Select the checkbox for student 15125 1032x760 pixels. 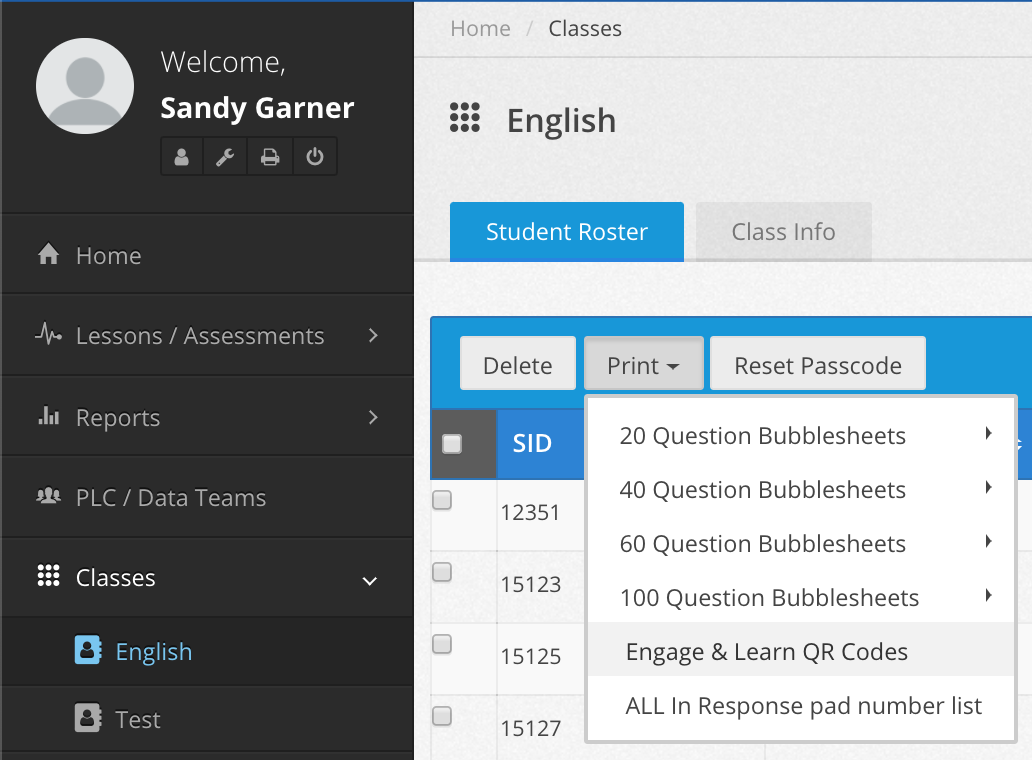[442, 644]
